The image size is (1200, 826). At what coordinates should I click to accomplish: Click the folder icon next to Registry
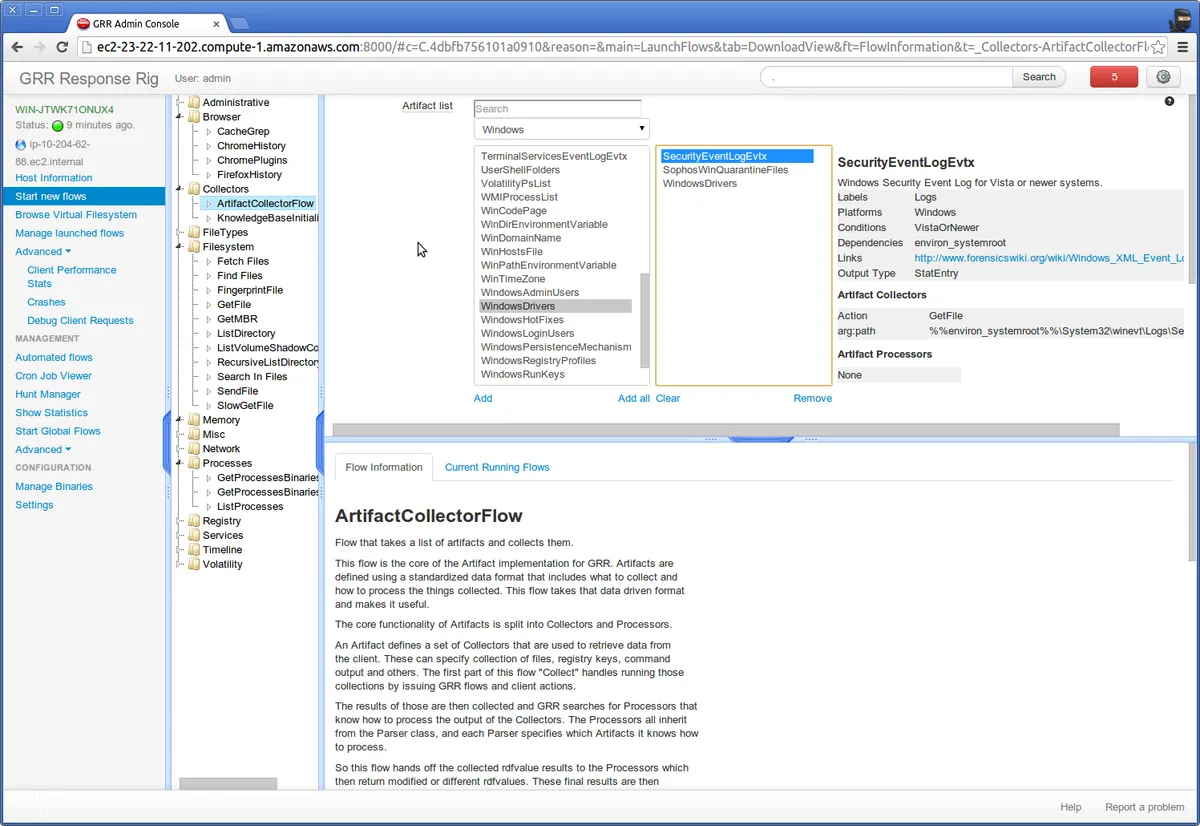tap(193, 520)
